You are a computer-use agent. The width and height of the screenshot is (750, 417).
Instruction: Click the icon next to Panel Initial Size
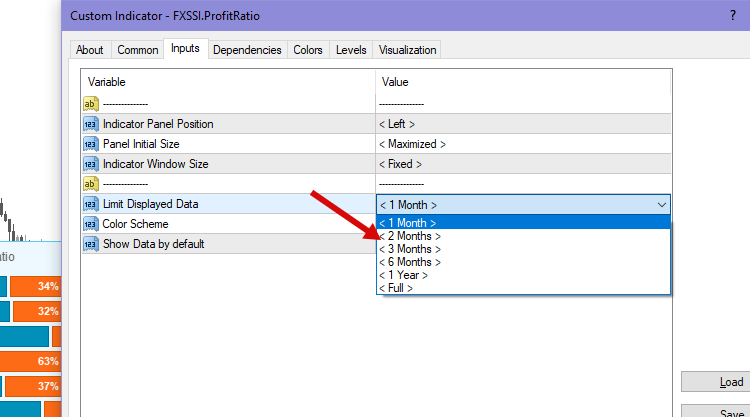click(x=91, y=144)
